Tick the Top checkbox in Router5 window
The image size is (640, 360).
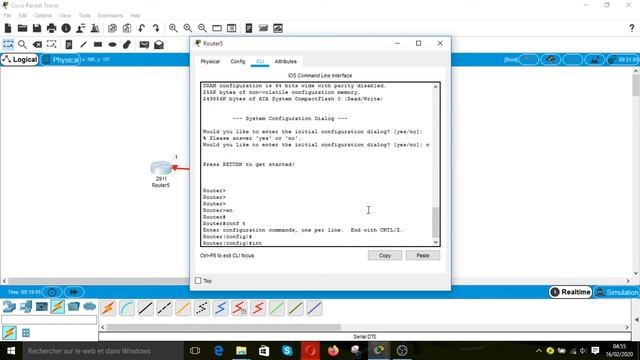198,281
